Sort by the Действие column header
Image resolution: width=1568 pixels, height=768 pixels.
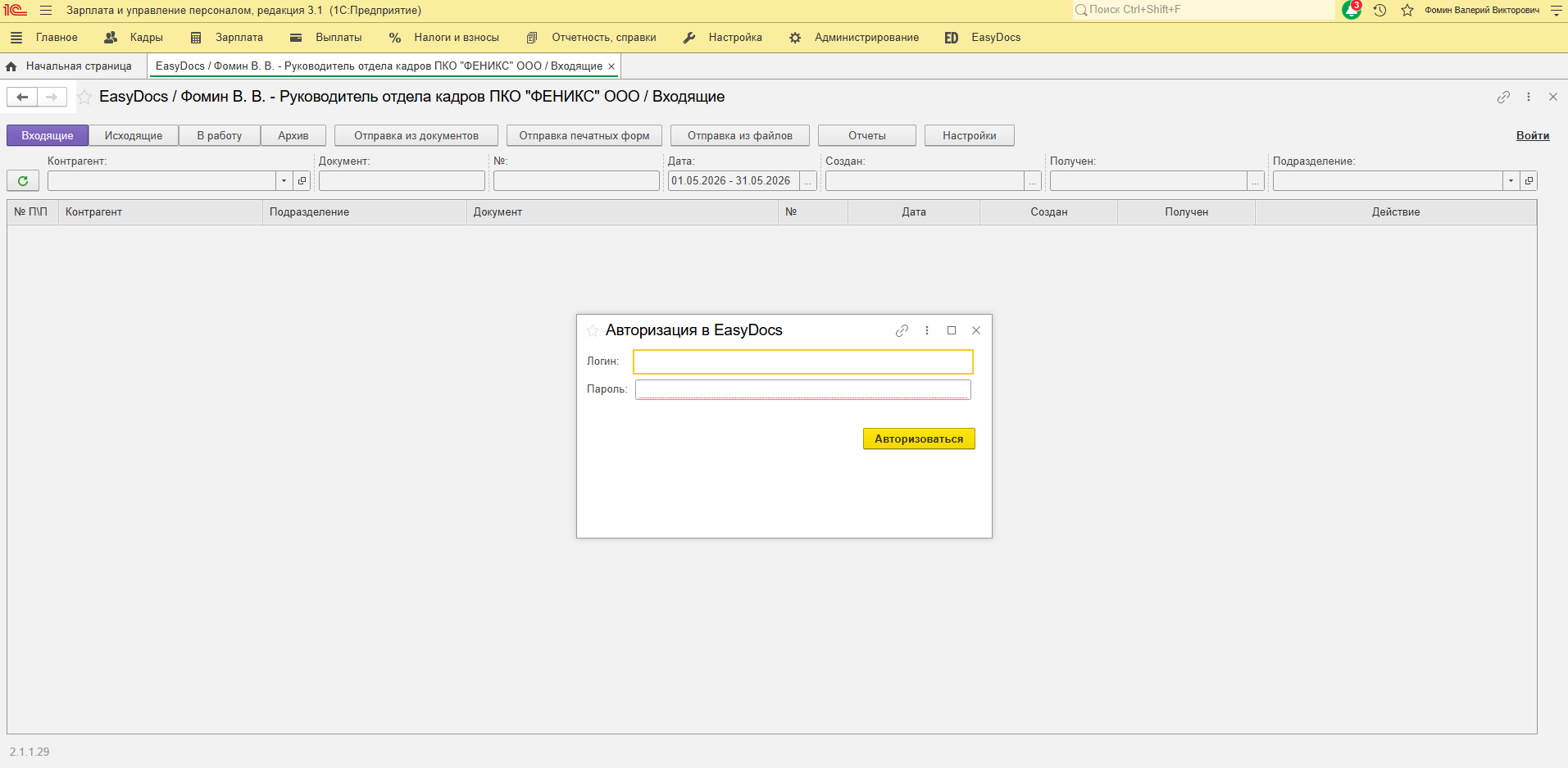1396,212
